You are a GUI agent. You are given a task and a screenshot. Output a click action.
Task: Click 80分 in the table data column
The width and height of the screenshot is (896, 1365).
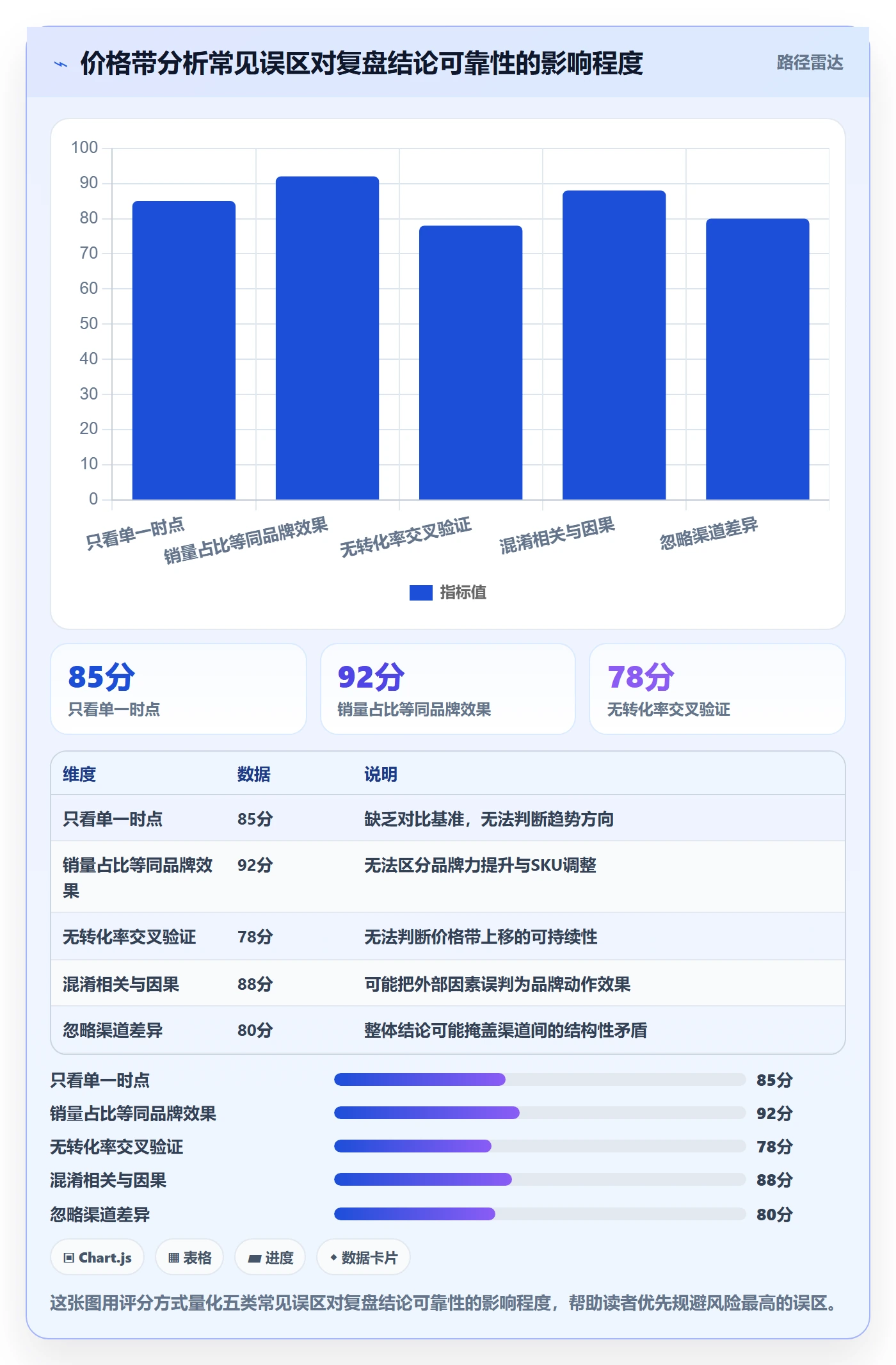pos(255,1030)
